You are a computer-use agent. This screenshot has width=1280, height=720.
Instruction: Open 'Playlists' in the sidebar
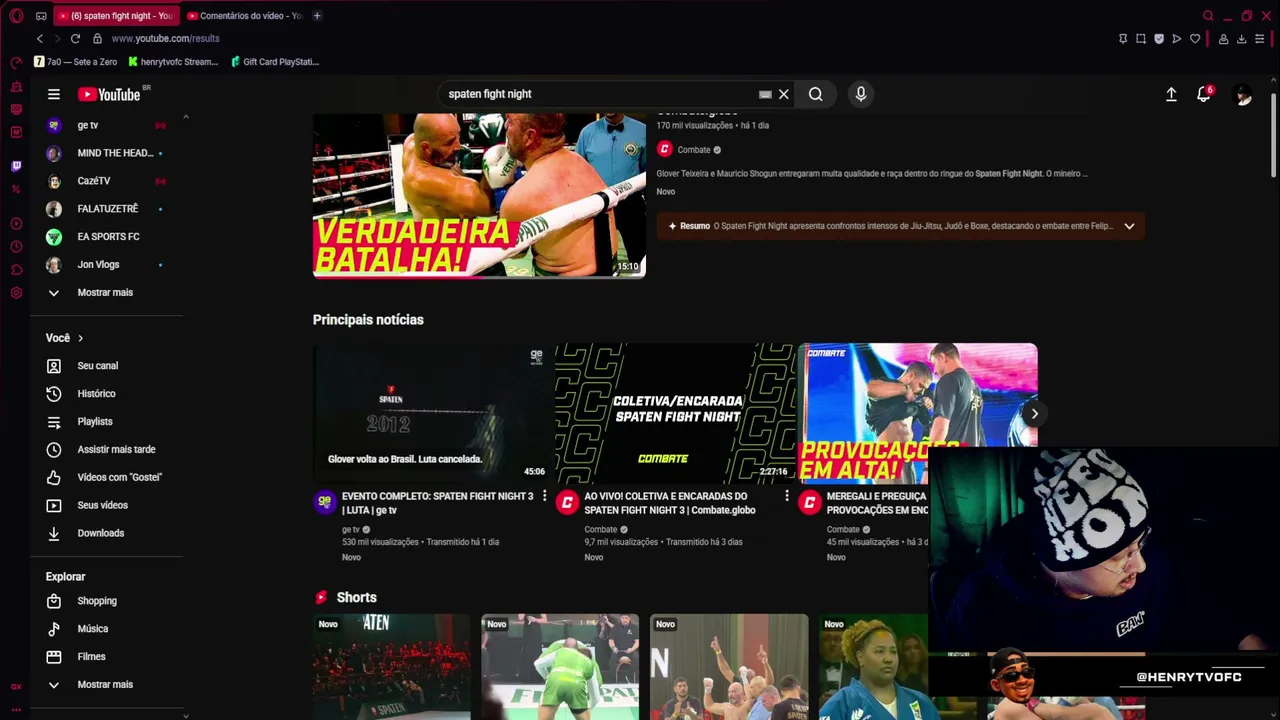(107, 422)
